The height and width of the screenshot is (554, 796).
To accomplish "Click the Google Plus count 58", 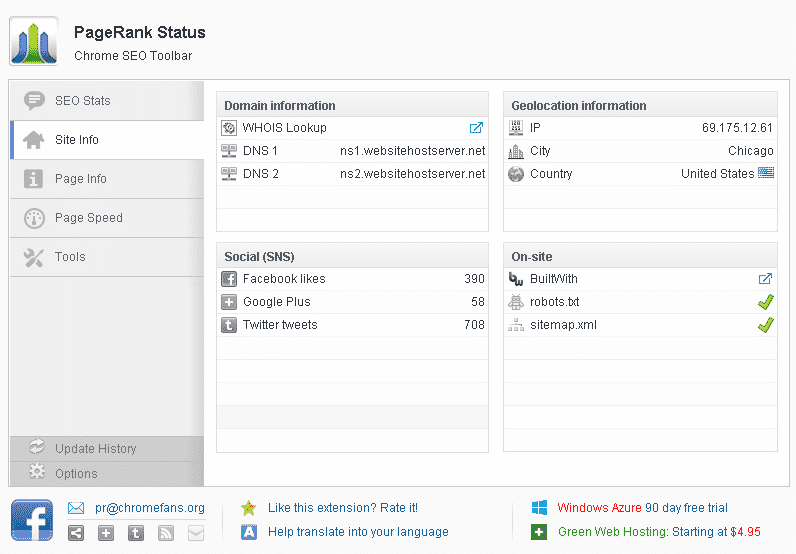I will tap(478, 302).
